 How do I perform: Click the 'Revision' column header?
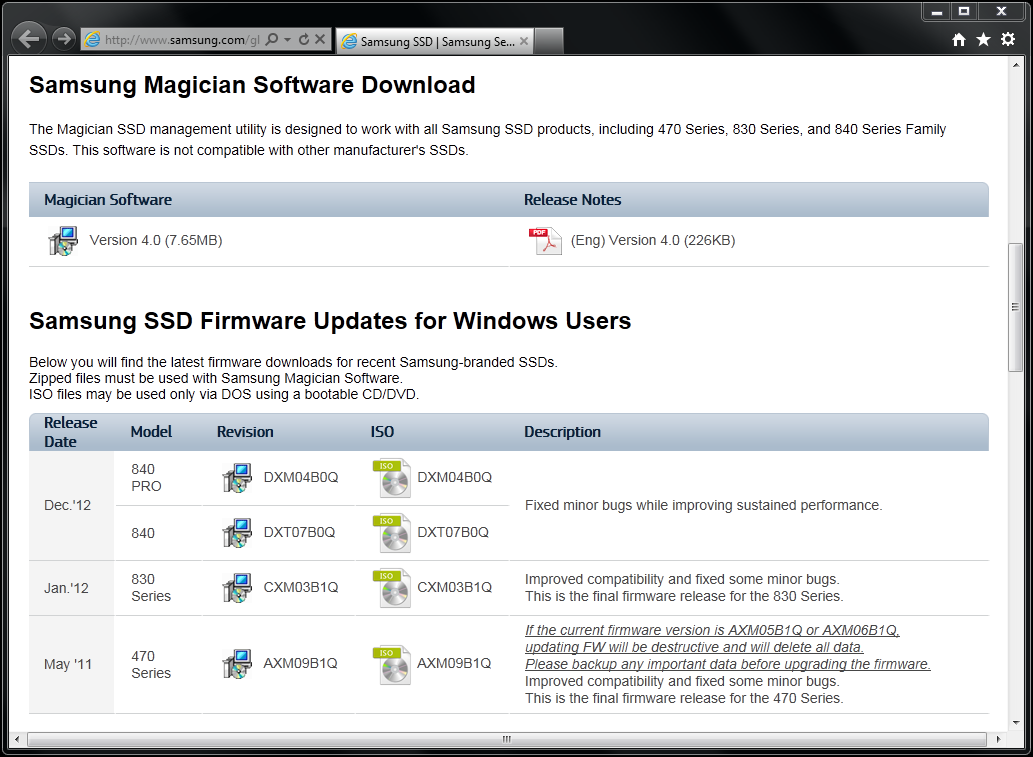coord(245,432)
